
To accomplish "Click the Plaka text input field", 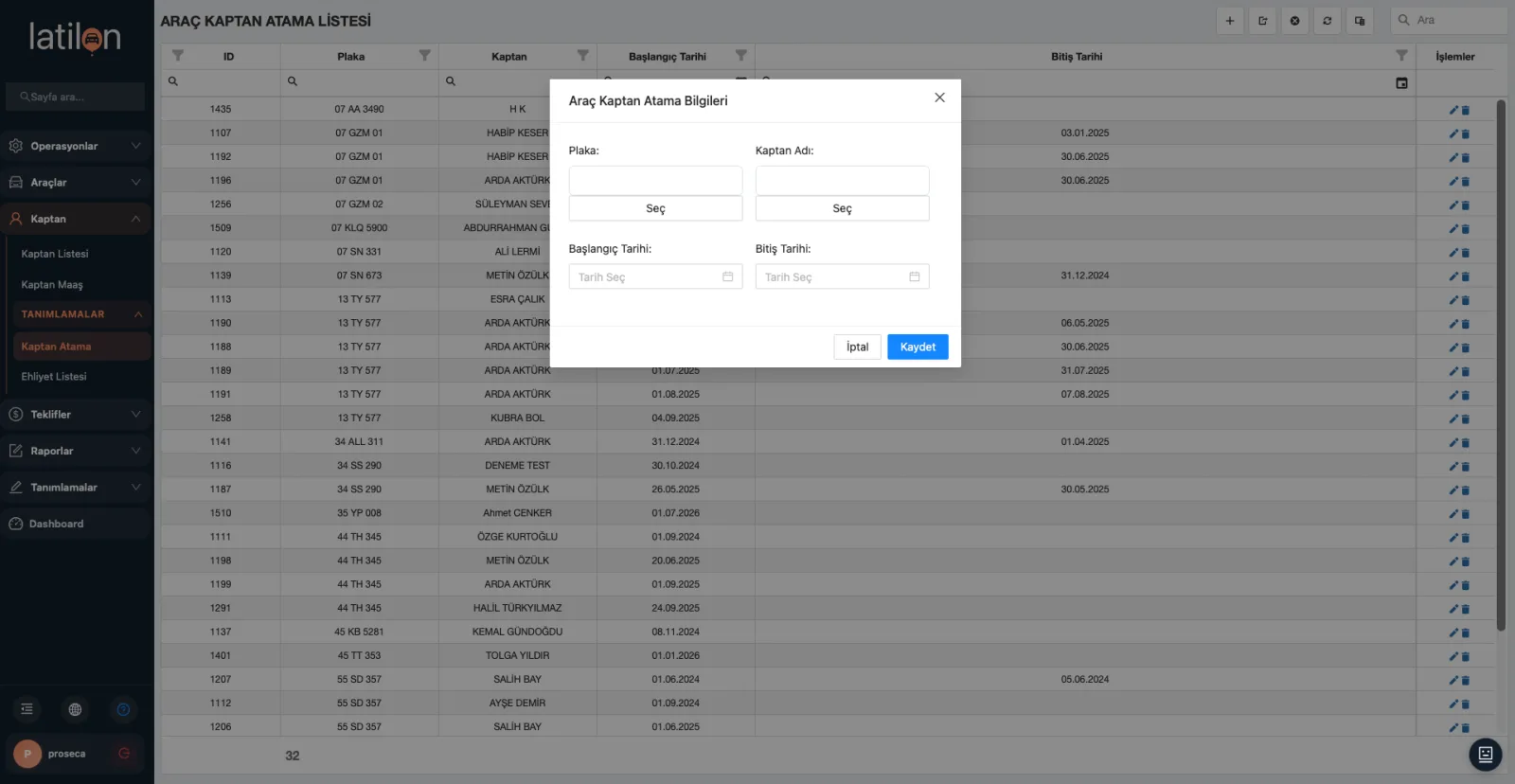I will [x=655, y=180].
